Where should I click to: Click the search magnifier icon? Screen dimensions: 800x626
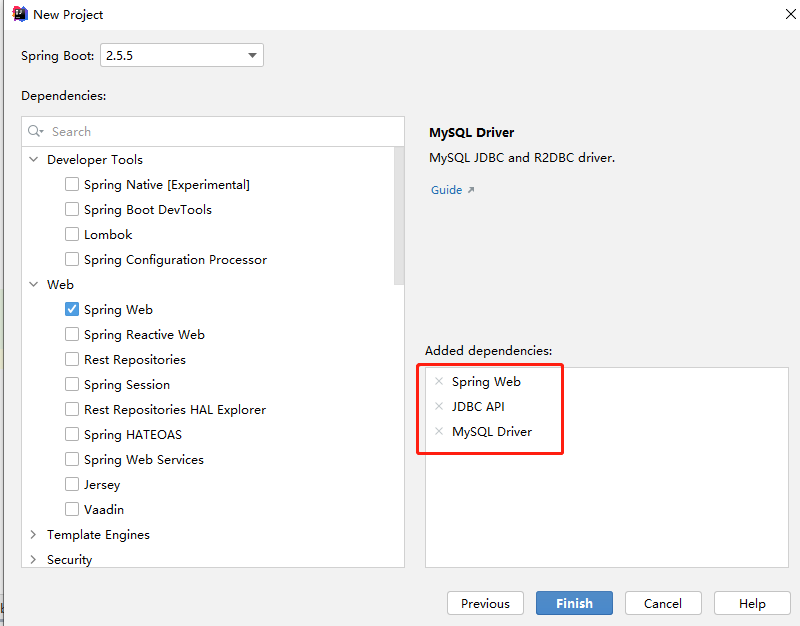coord(35,131)
